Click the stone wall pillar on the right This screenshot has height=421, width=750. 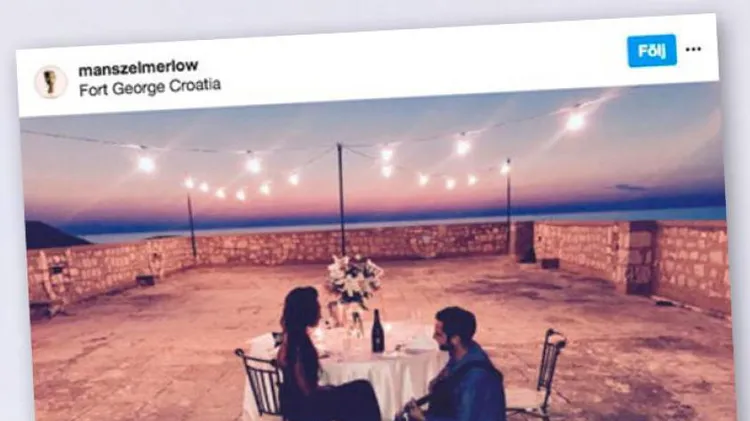[x=641, y=257]
